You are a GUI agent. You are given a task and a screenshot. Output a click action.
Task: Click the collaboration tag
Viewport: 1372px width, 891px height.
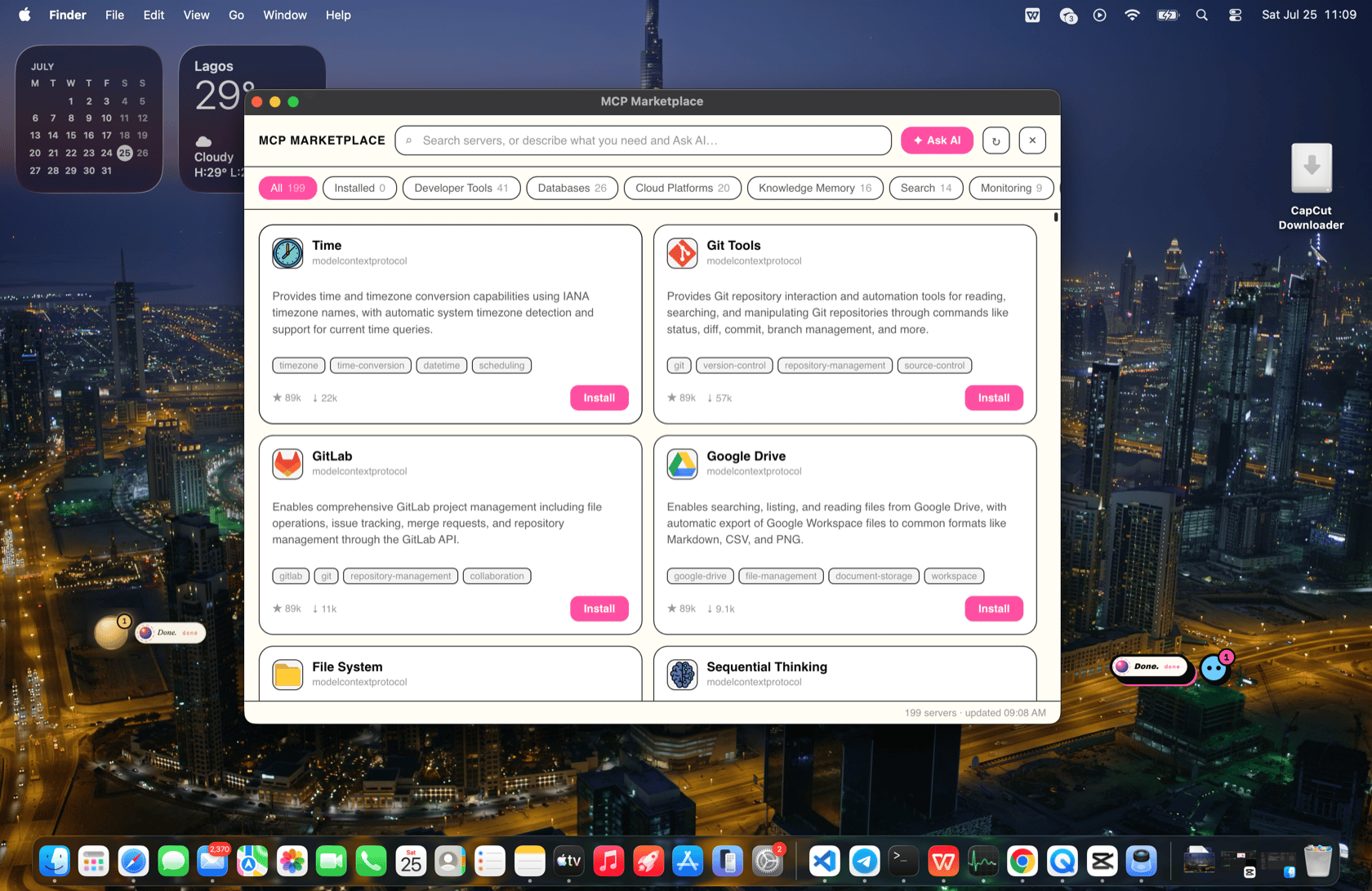(x=497, y=576)
